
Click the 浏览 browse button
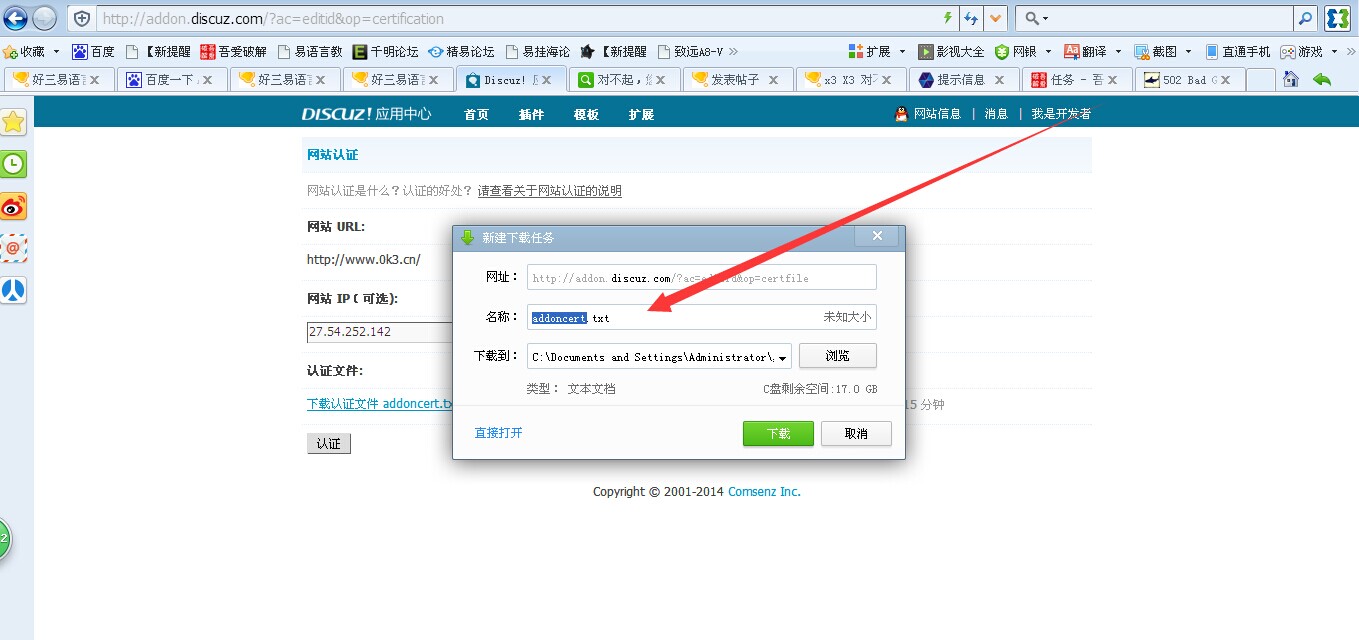coord(837,356)
